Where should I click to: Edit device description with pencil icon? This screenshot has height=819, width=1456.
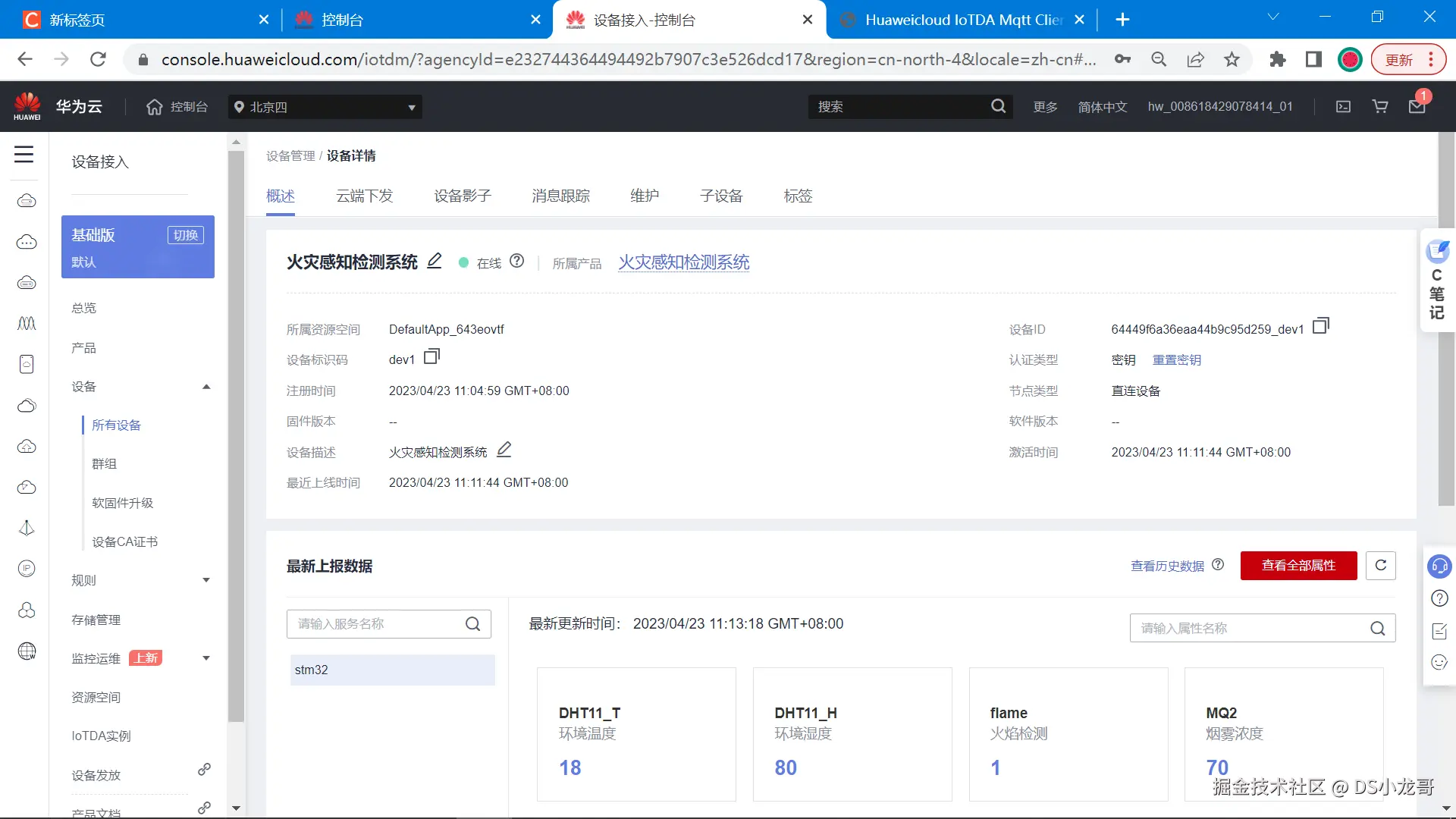pyautogui.click(x=504, y=450)
